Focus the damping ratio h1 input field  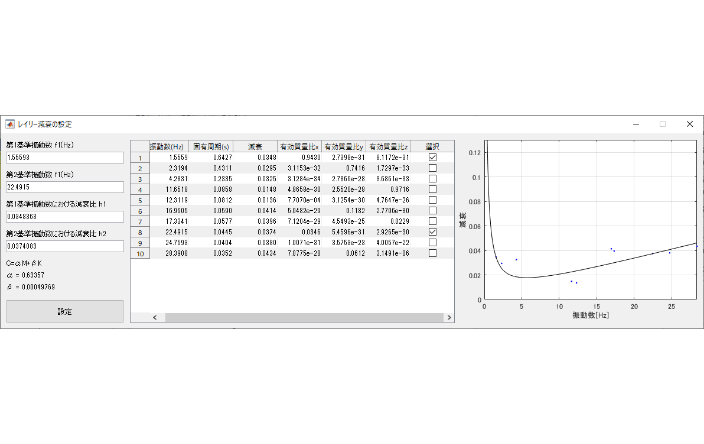pyautogui.click(x=65, y=215)
